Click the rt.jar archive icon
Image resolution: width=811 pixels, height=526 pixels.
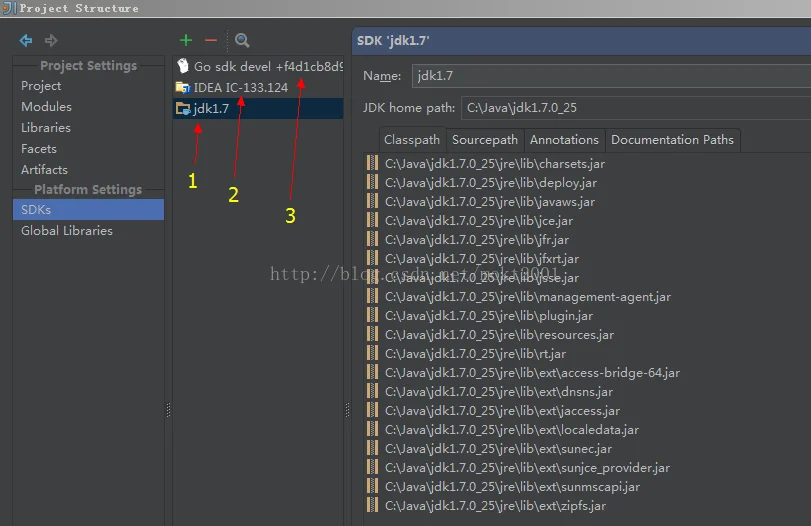(372, 353)
